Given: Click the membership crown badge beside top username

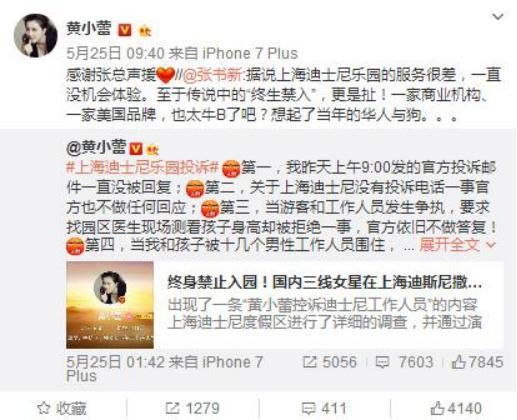Looking at the screenshot, I should click(x=145, y=31).
